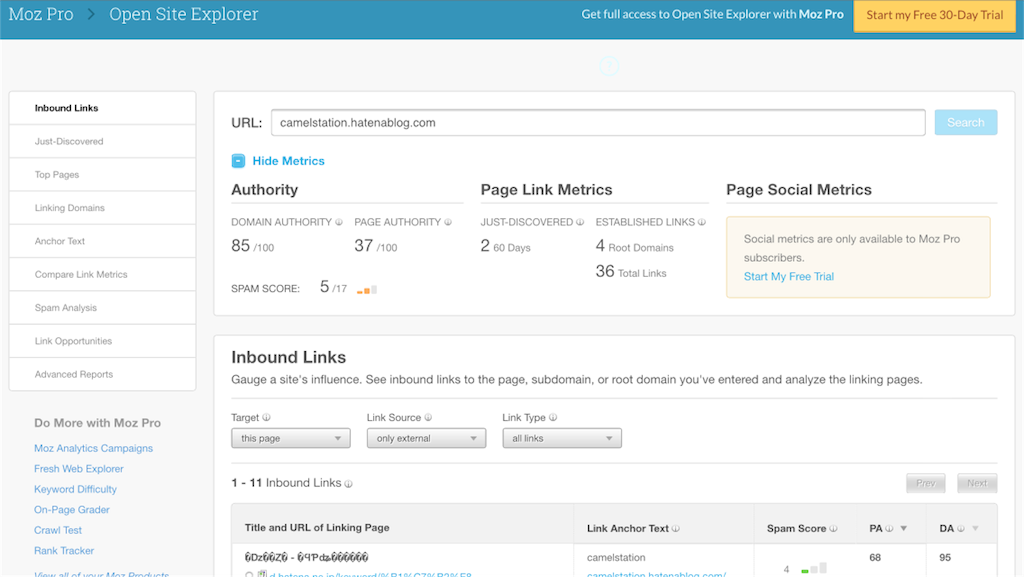Click the '36 Total Links' value

click(x=631, y=272)
